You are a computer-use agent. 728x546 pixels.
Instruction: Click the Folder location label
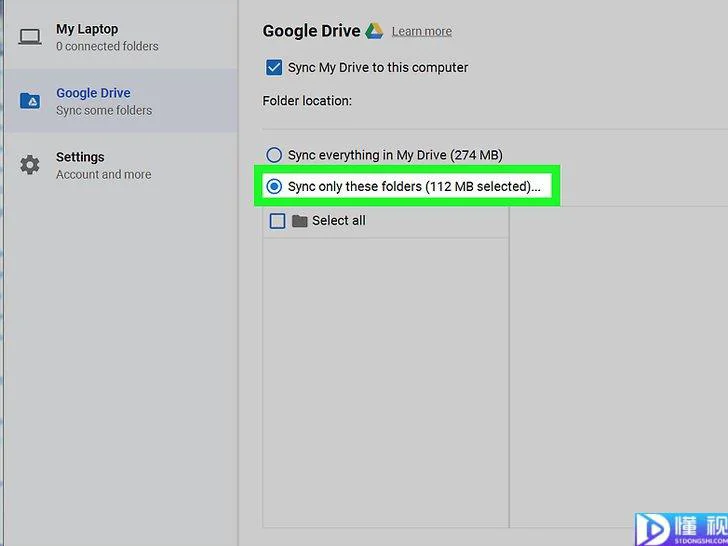[x=307, y=101]
